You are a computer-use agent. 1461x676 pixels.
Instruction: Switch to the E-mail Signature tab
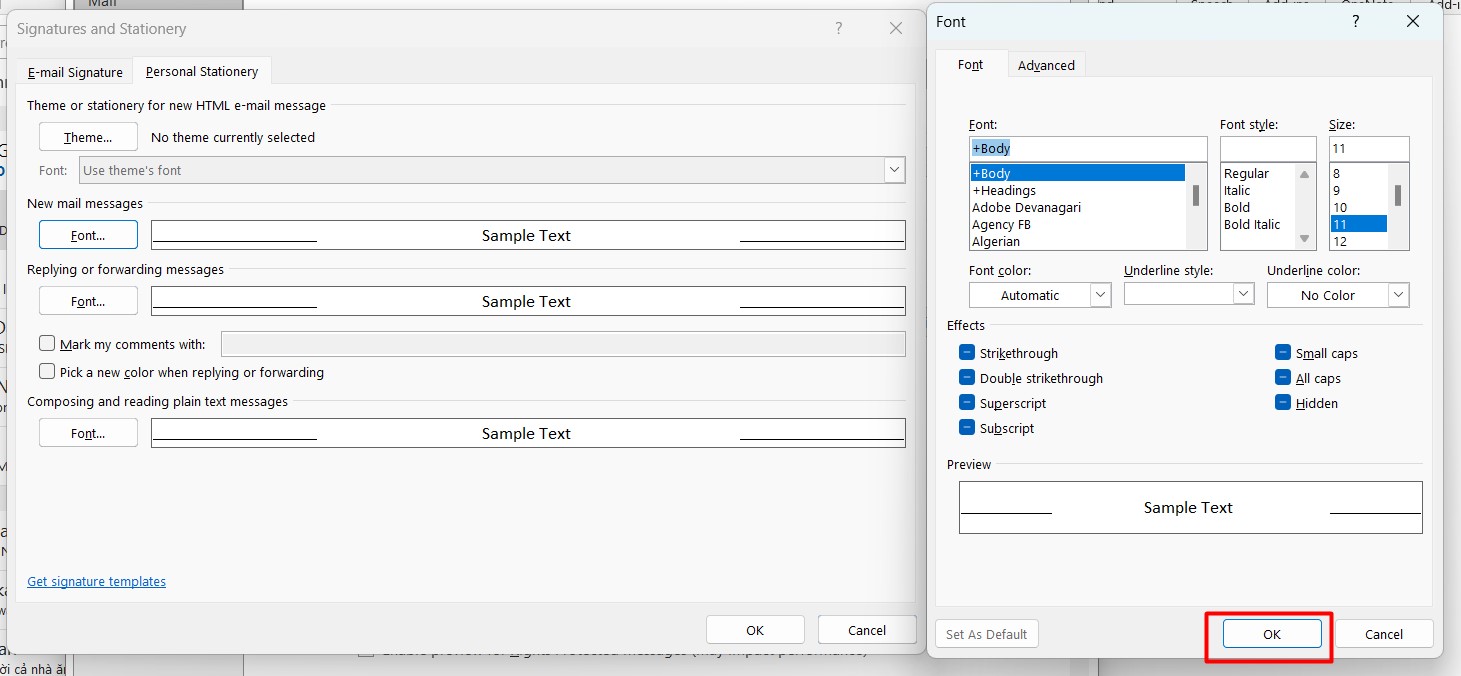(x=75, y=72)
